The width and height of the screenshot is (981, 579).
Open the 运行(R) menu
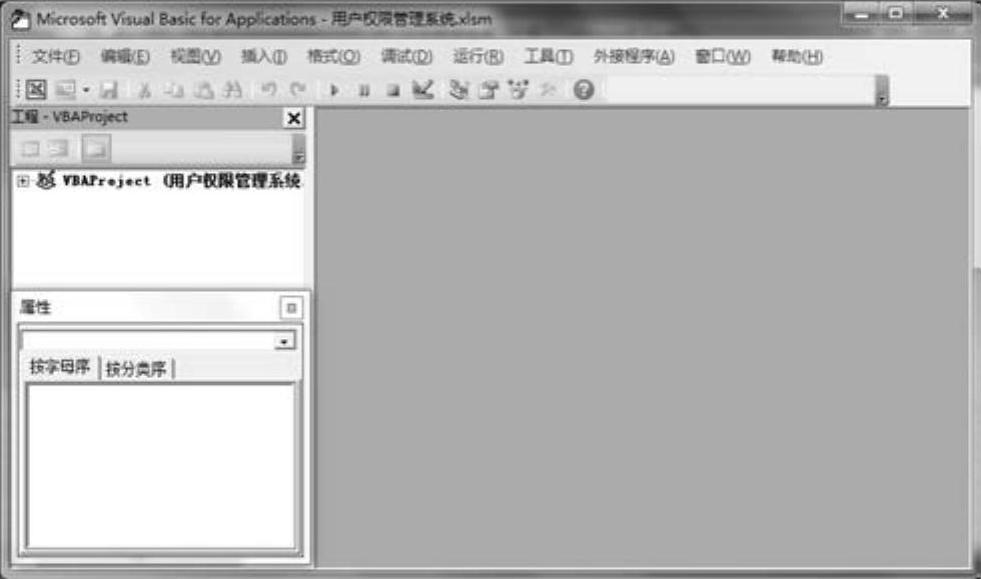[478, 57]
